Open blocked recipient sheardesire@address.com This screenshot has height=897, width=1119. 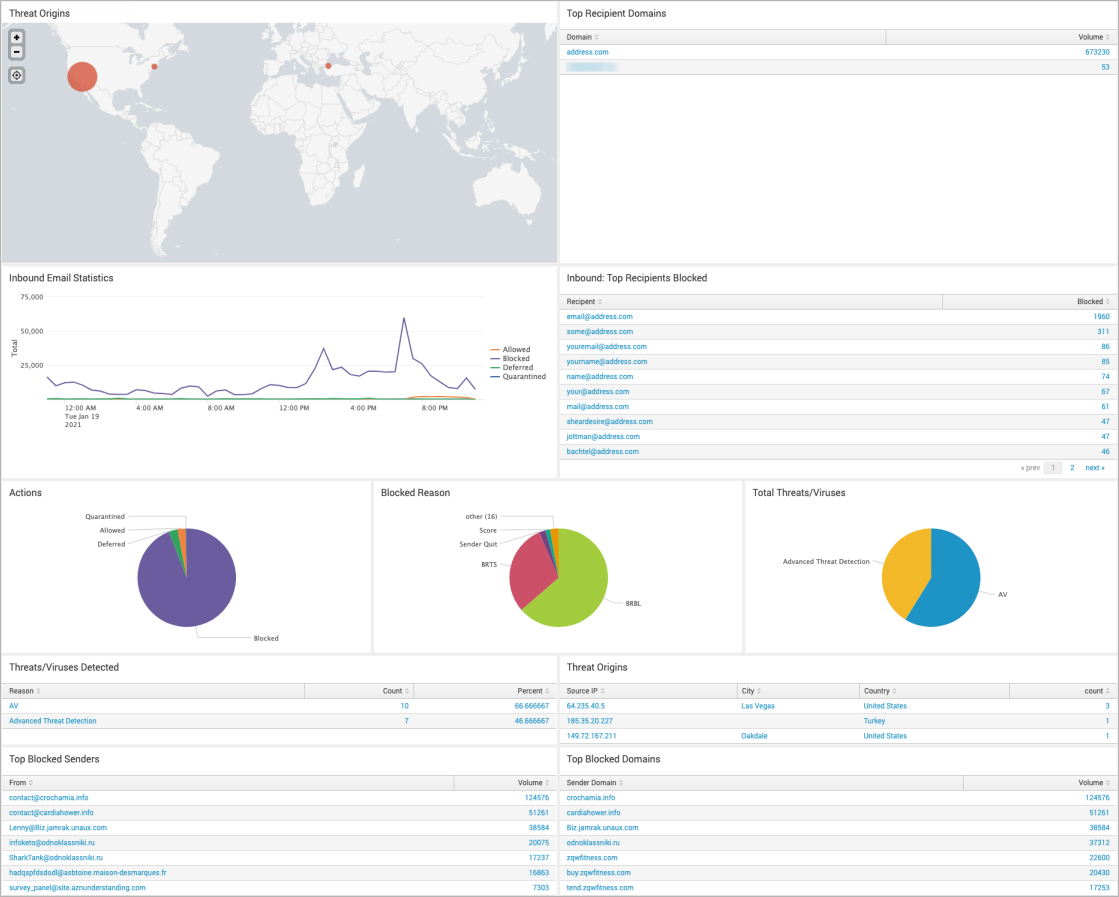609,422
